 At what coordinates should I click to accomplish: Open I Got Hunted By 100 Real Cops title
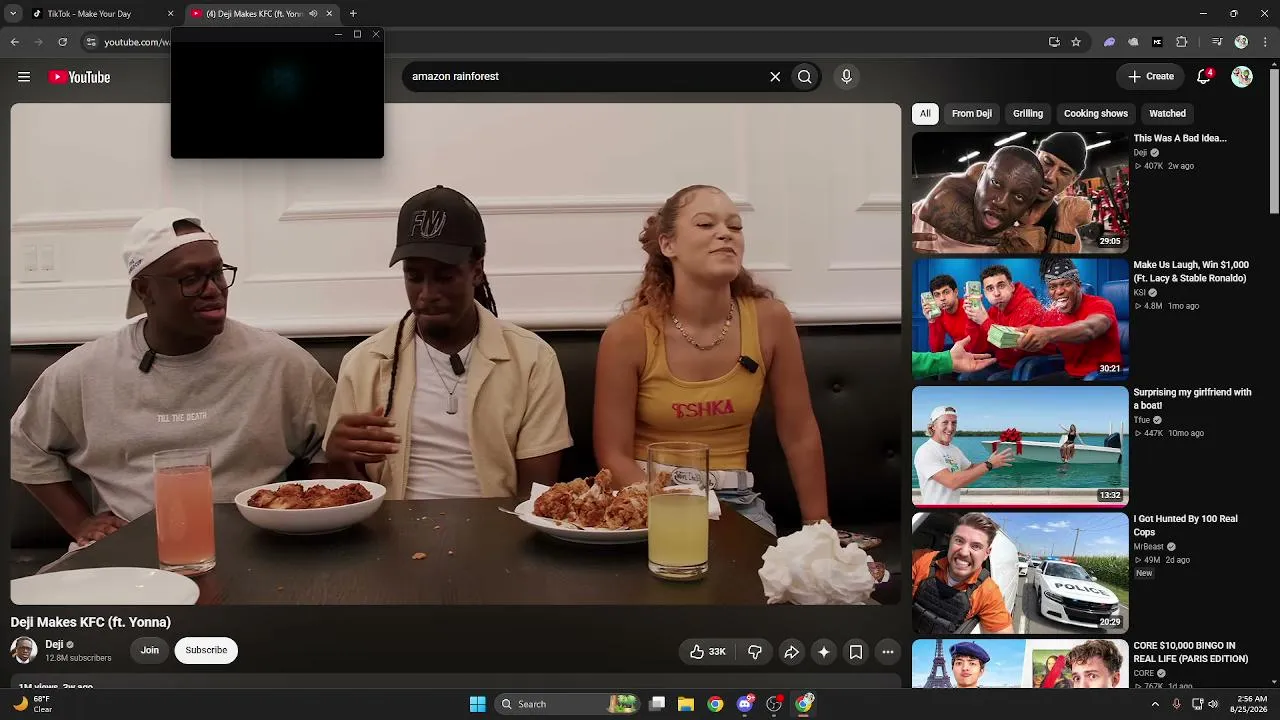1185,526
